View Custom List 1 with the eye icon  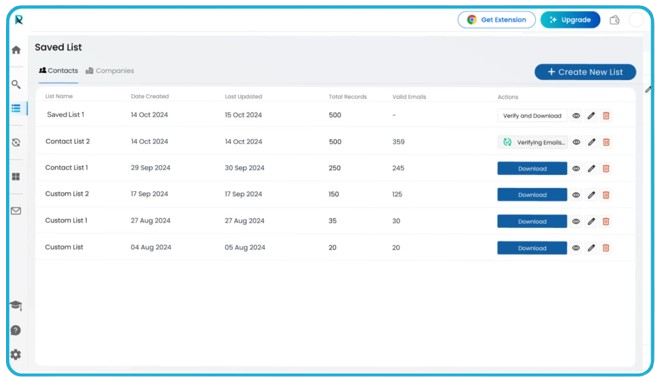click(576, 221)
